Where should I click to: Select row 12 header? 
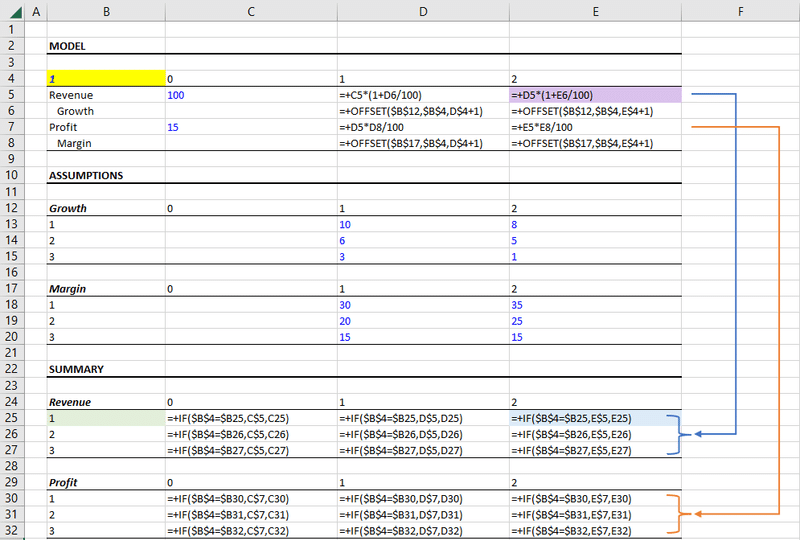[12, 208]
